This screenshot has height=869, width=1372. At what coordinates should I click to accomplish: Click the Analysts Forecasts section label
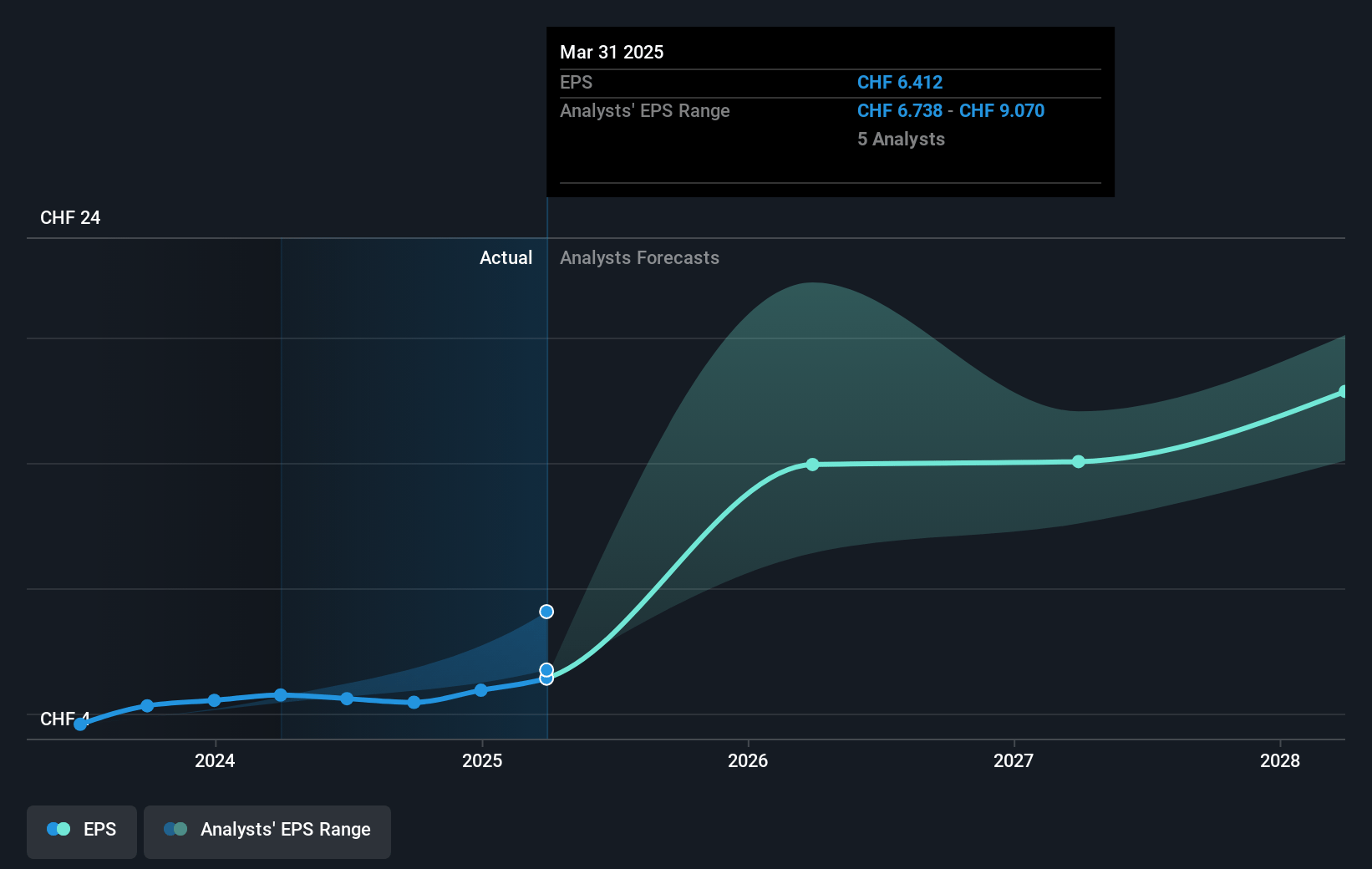[x=639, y=258]
